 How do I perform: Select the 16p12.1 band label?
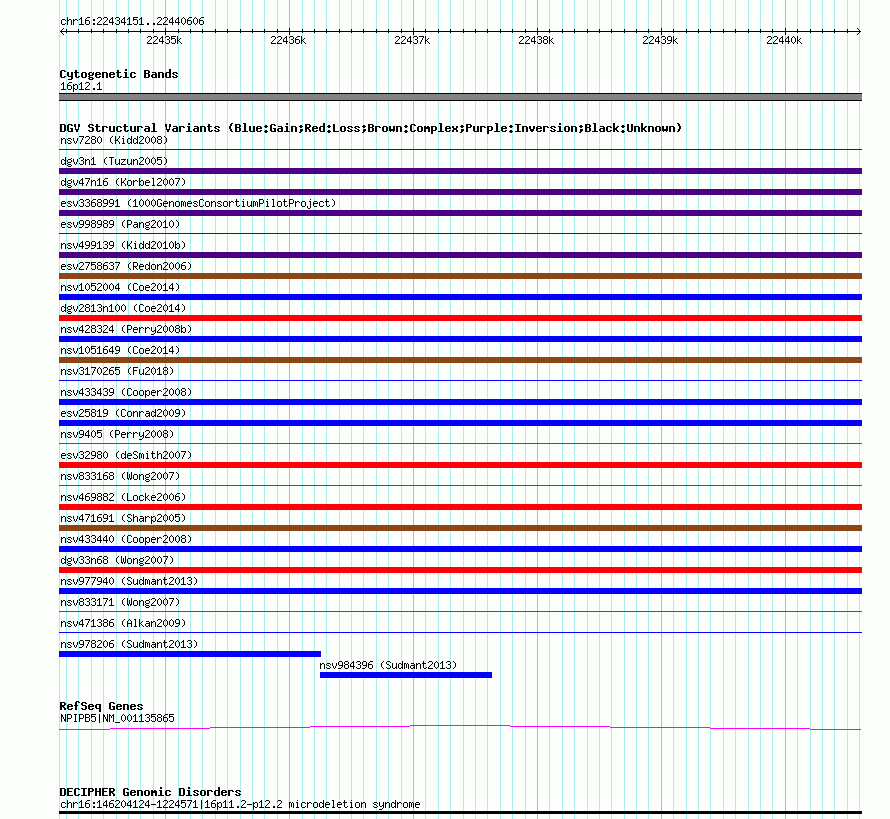point(81,86)
